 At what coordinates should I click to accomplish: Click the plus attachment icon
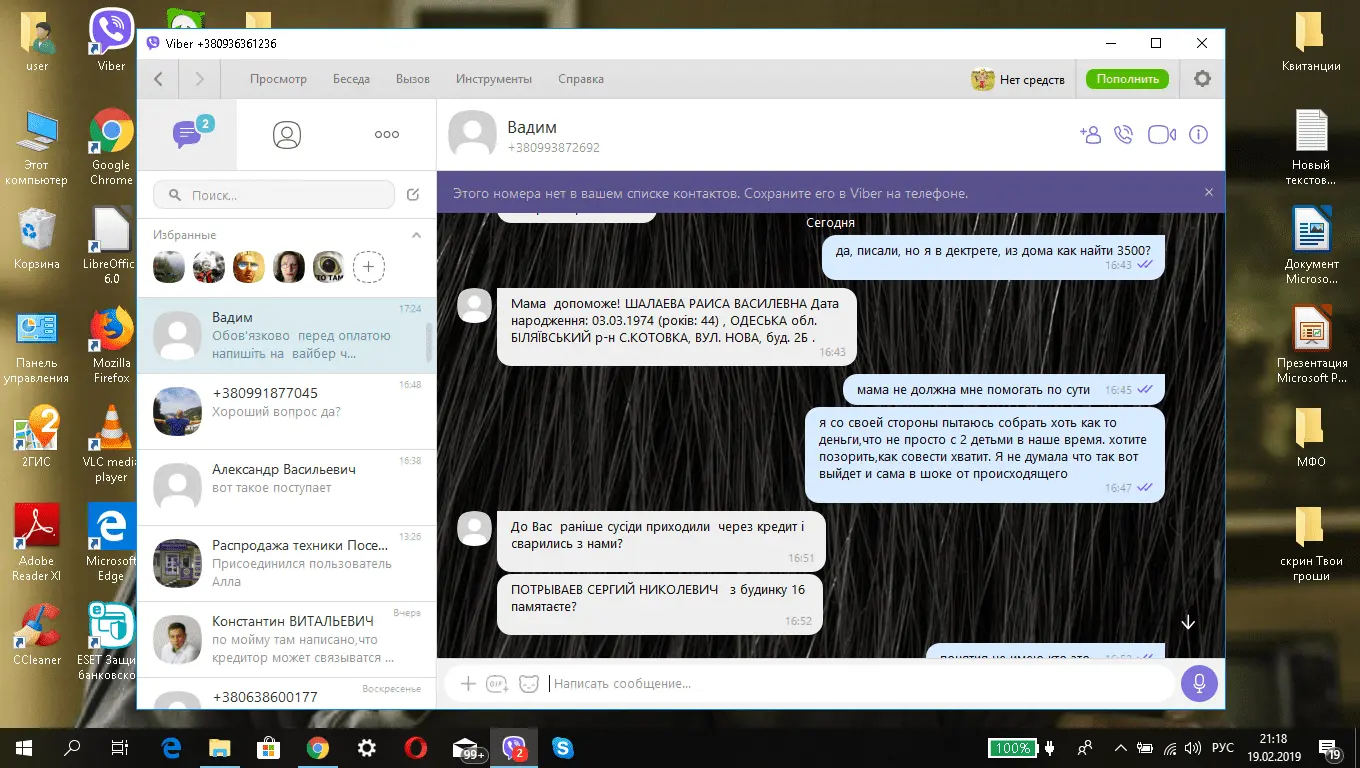point(467,684)
